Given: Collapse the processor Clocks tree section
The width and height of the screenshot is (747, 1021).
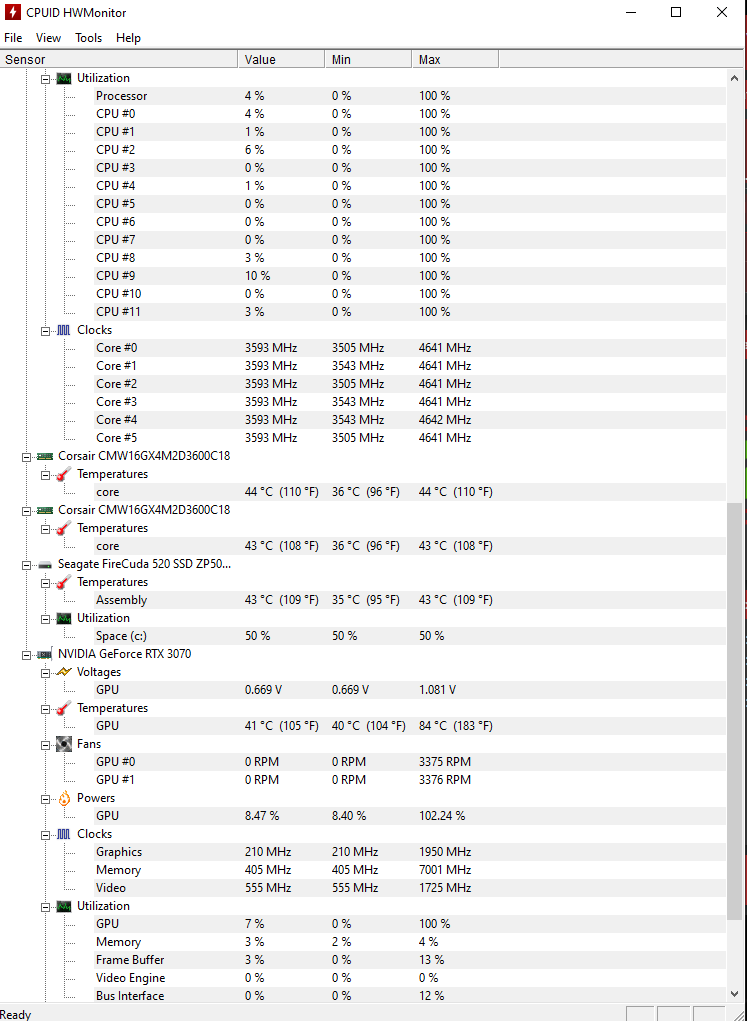Looking at the screenshot, I should pyautogui.click(x=45, y=330).
